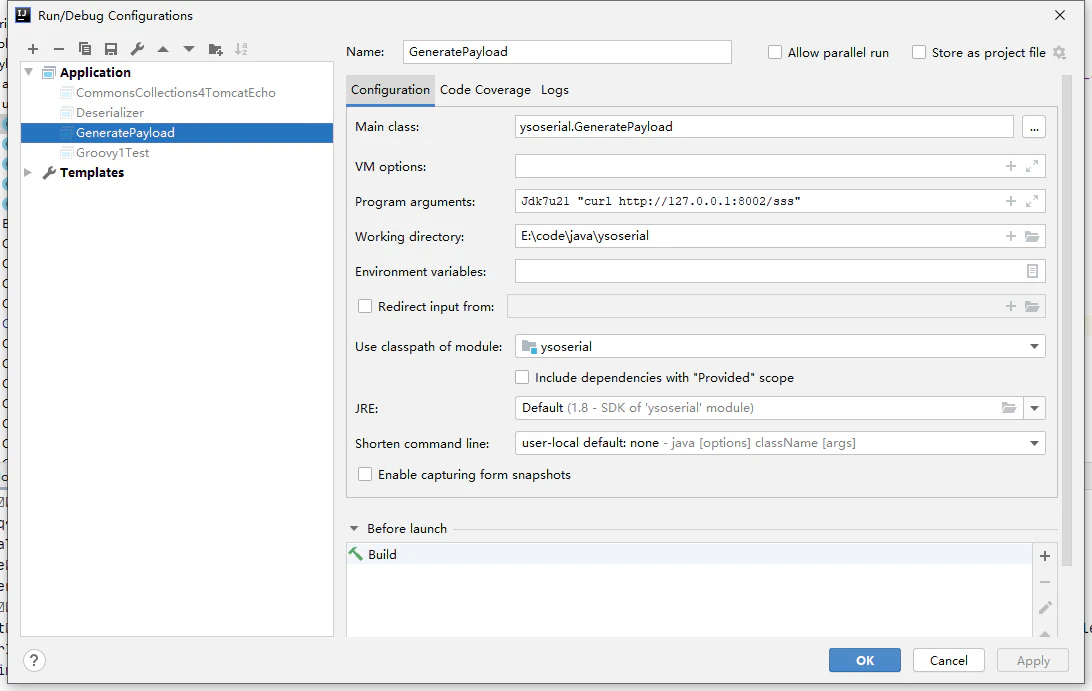Move configuration down with arrow icon
Viewport: 1092px width, 691px height.
coord(189,49)
